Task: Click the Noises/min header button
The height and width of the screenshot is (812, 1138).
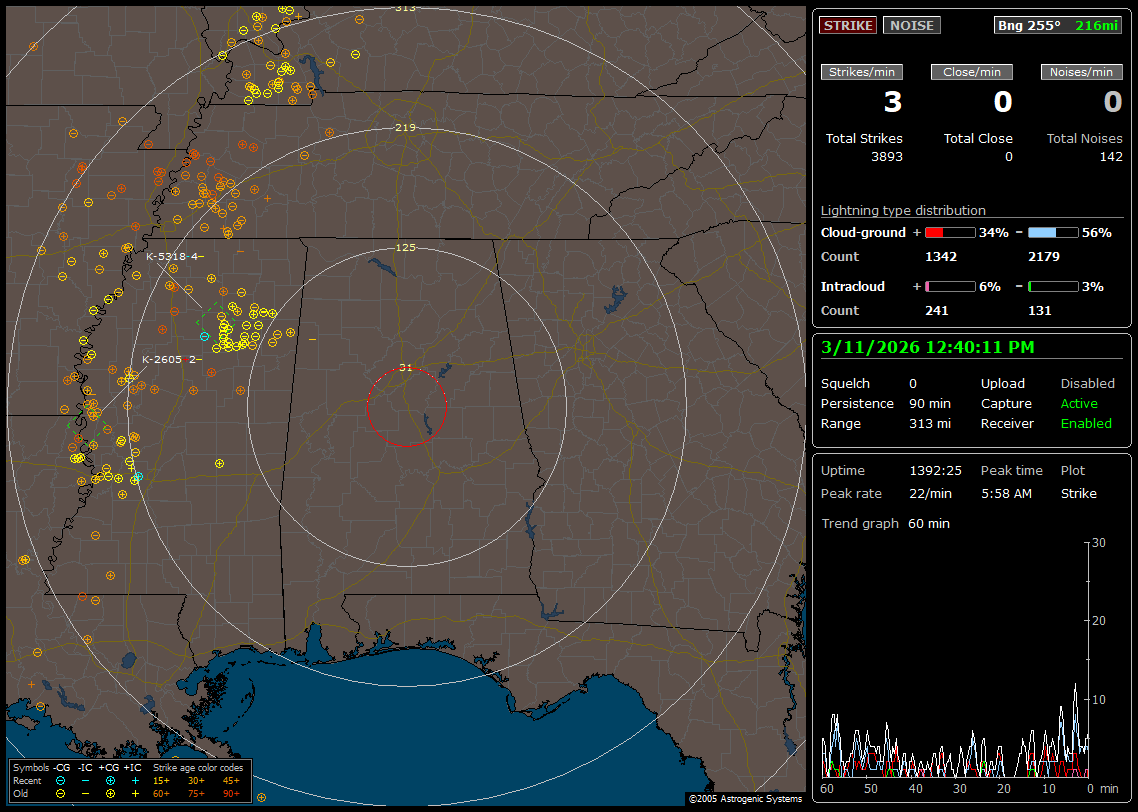Action: 1081,72
